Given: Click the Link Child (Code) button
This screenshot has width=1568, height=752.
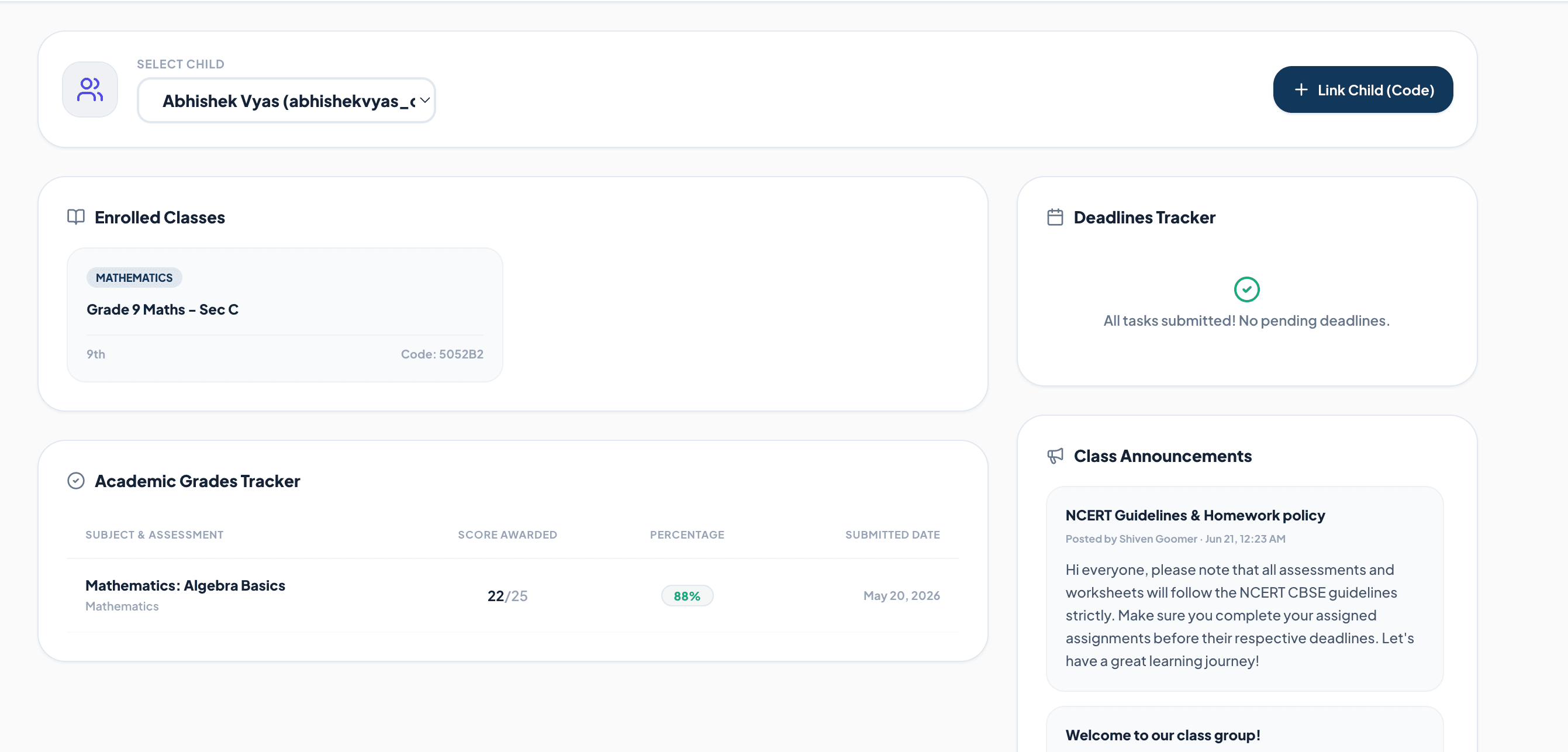Looking at the screenshot, I should coord(1363,89).
